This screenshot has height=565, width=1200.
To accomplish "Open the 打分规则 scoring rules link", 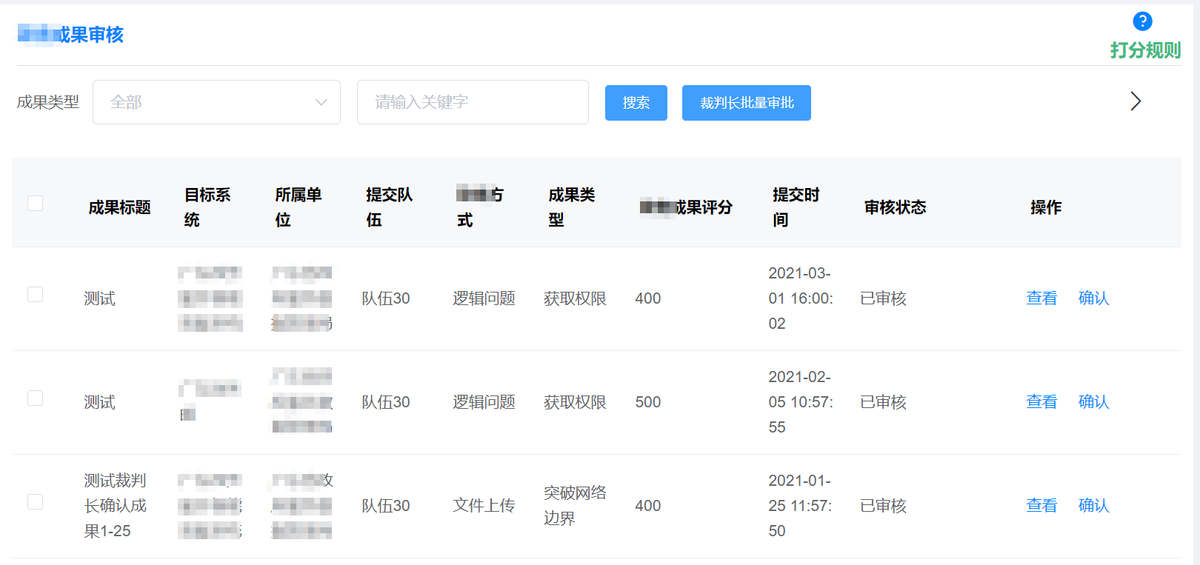I will click(x=1145, y=50).
